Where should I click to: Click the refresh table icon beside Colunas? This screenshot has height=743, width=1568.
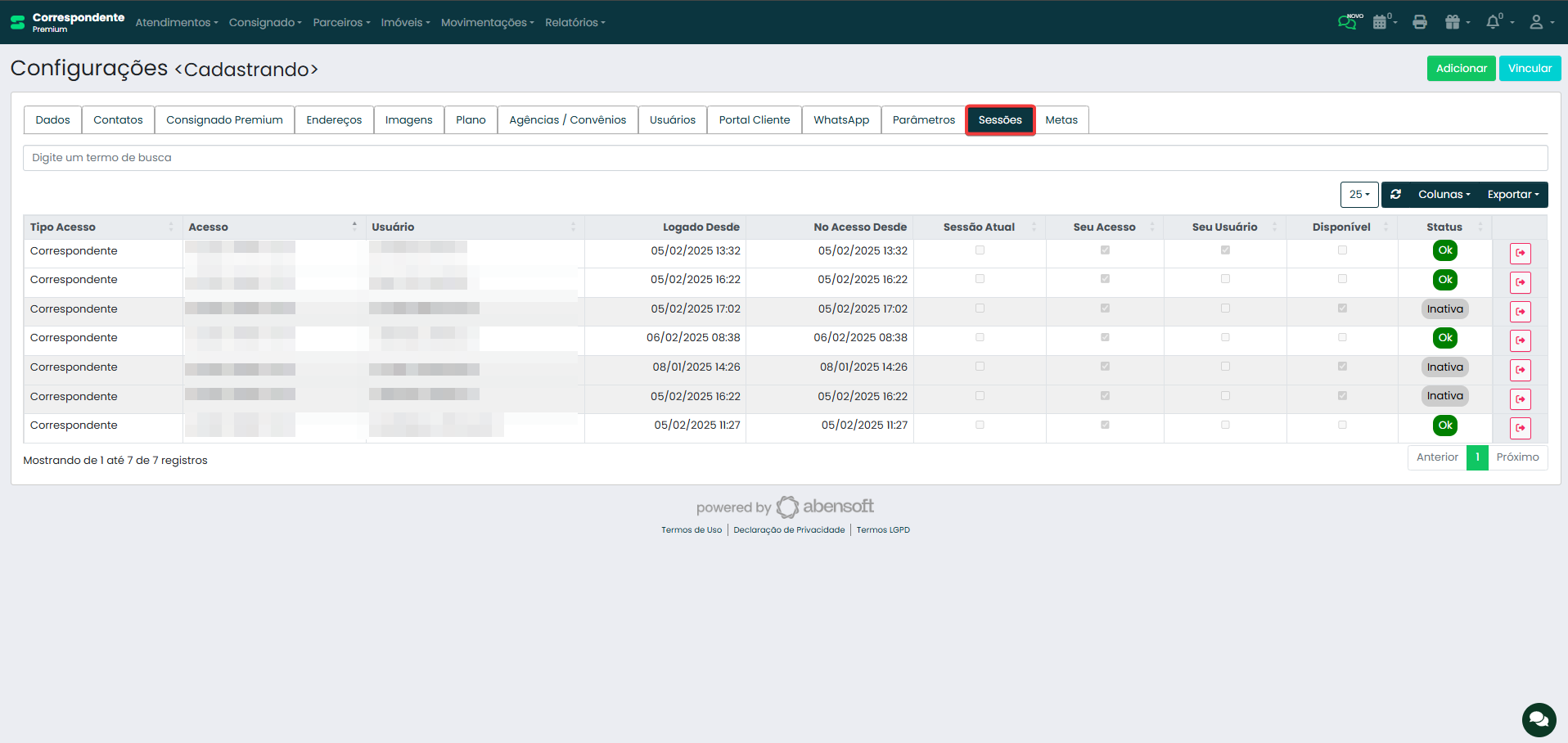pos(1396,195)
